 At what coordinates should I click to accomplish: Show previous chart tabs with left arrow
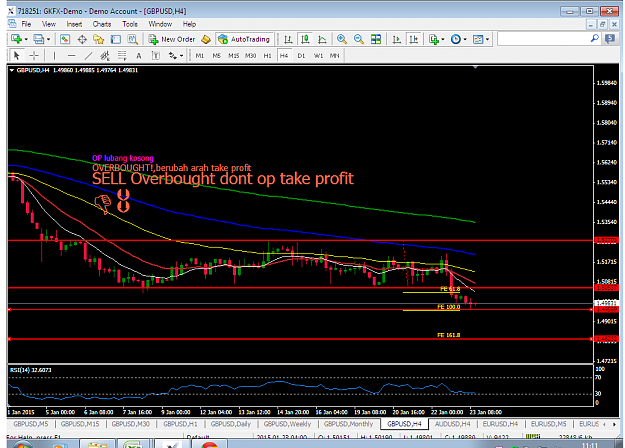[x=605, y=424]
